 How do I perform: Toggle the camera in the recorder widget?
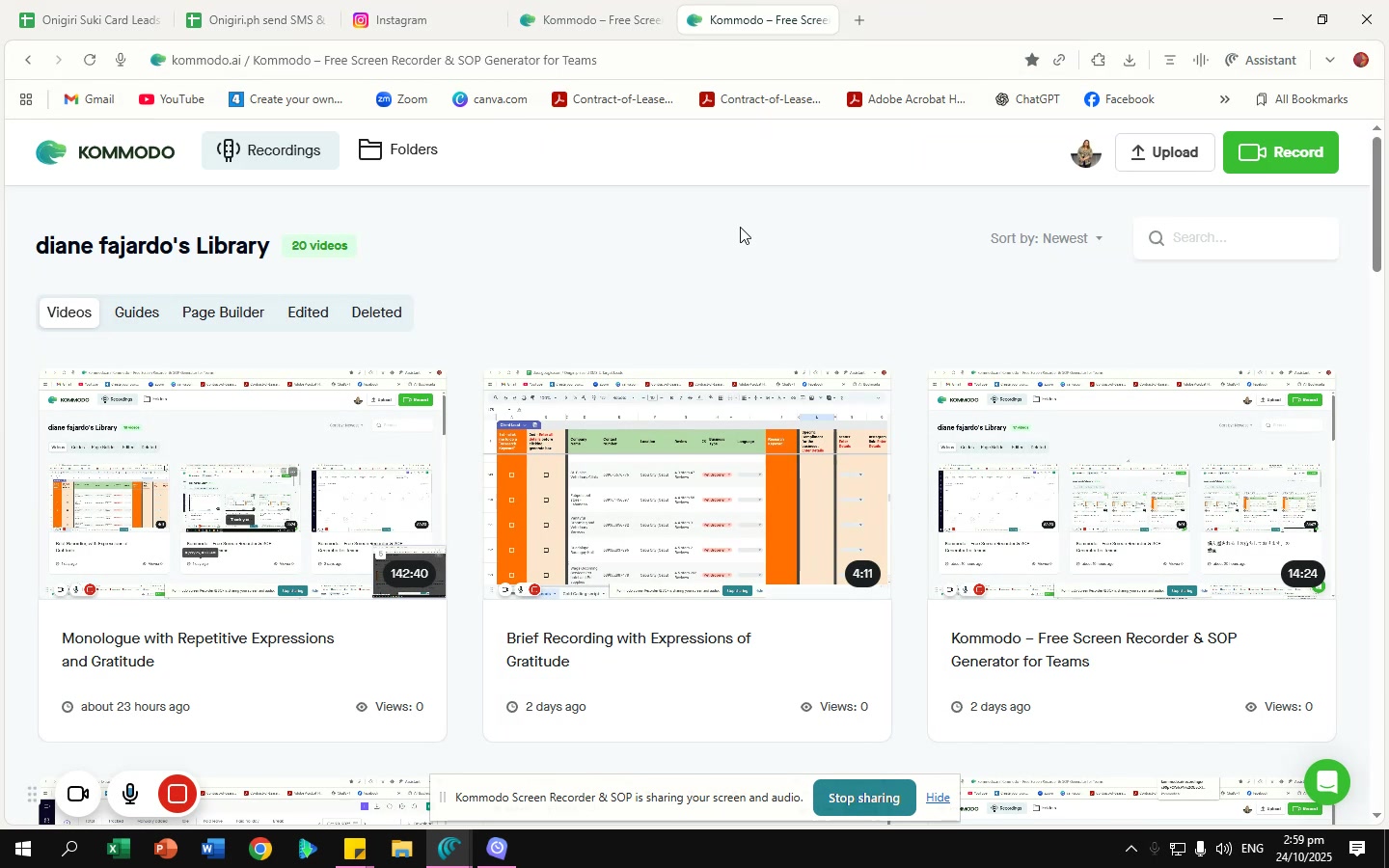click(78, 795)
